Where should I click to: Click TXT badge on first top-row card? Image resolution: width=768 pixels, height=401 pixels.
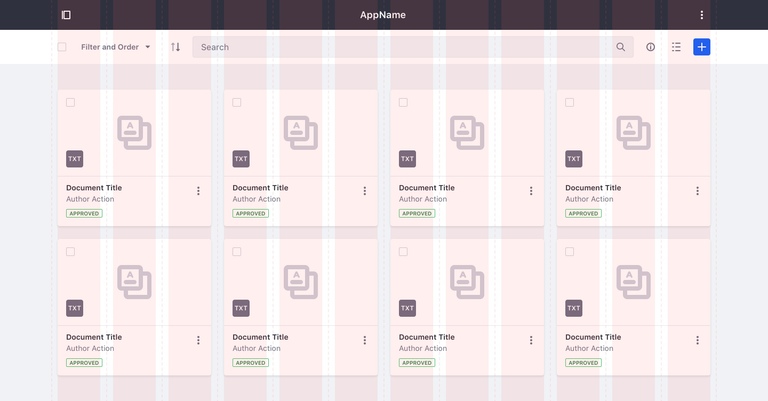tap(75, 159)
